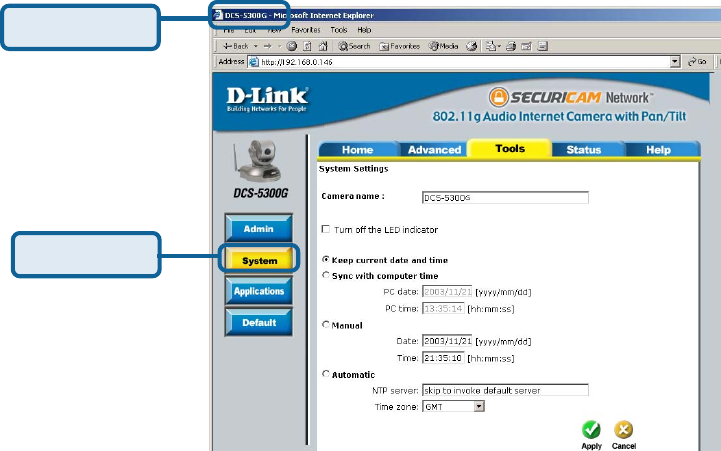
Task: Click the System sidebar button
Action: [259, 260]
